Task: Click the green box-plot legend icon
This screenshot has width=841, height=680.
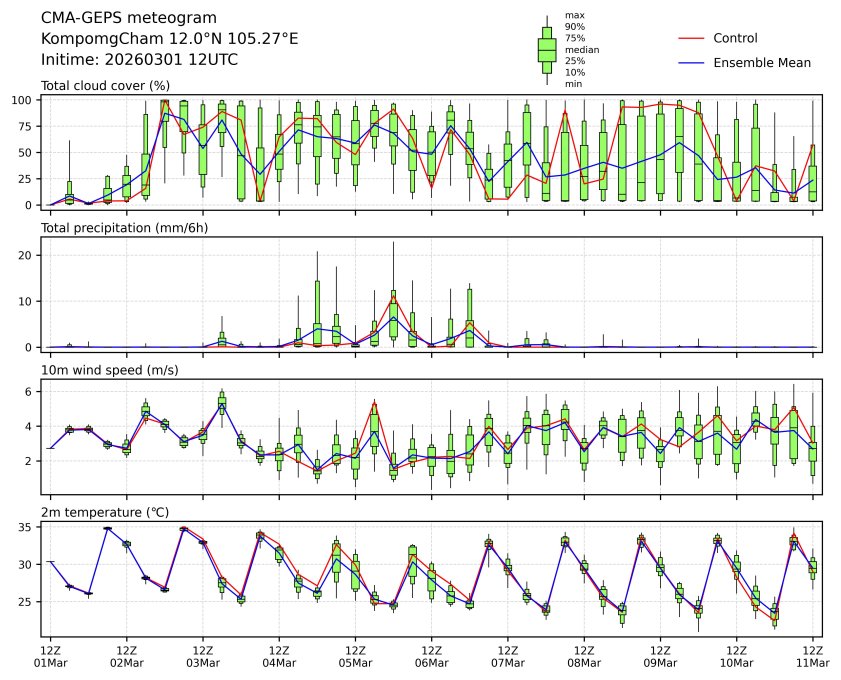Action: 547,49
